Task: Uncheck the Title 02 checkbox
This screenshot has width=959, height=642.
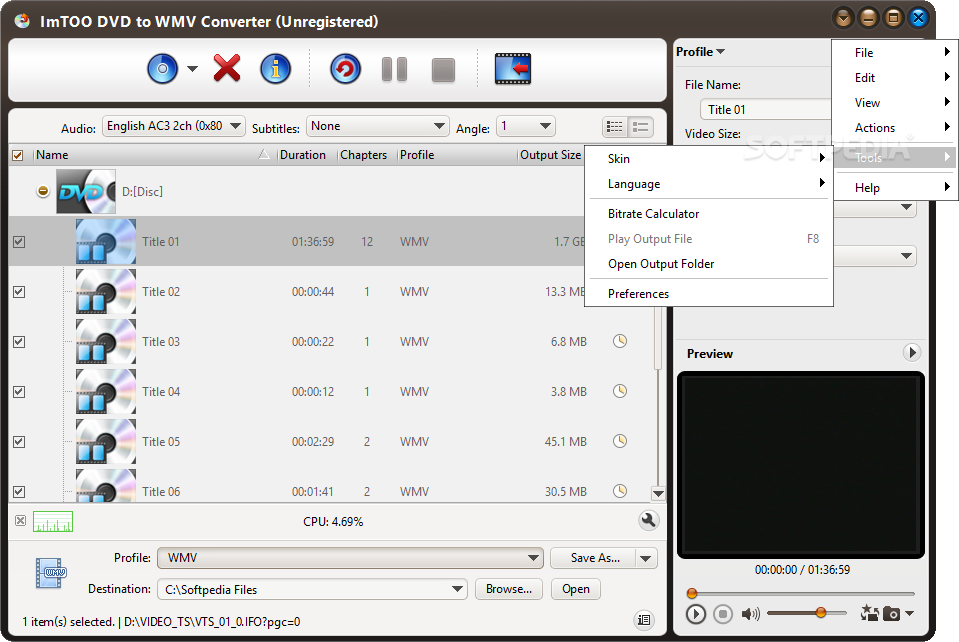Action: click(x=19, y=292)
